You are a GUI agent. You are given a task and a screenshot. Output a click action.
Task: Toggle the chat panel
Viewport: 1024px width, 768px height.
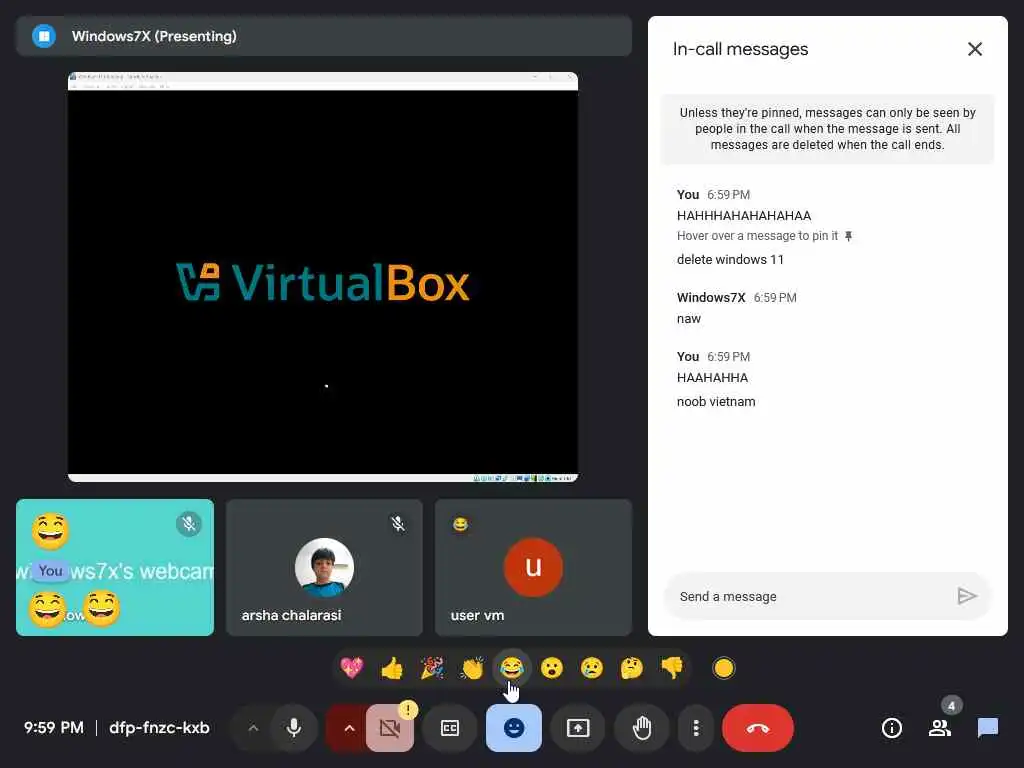coord(988,728)
